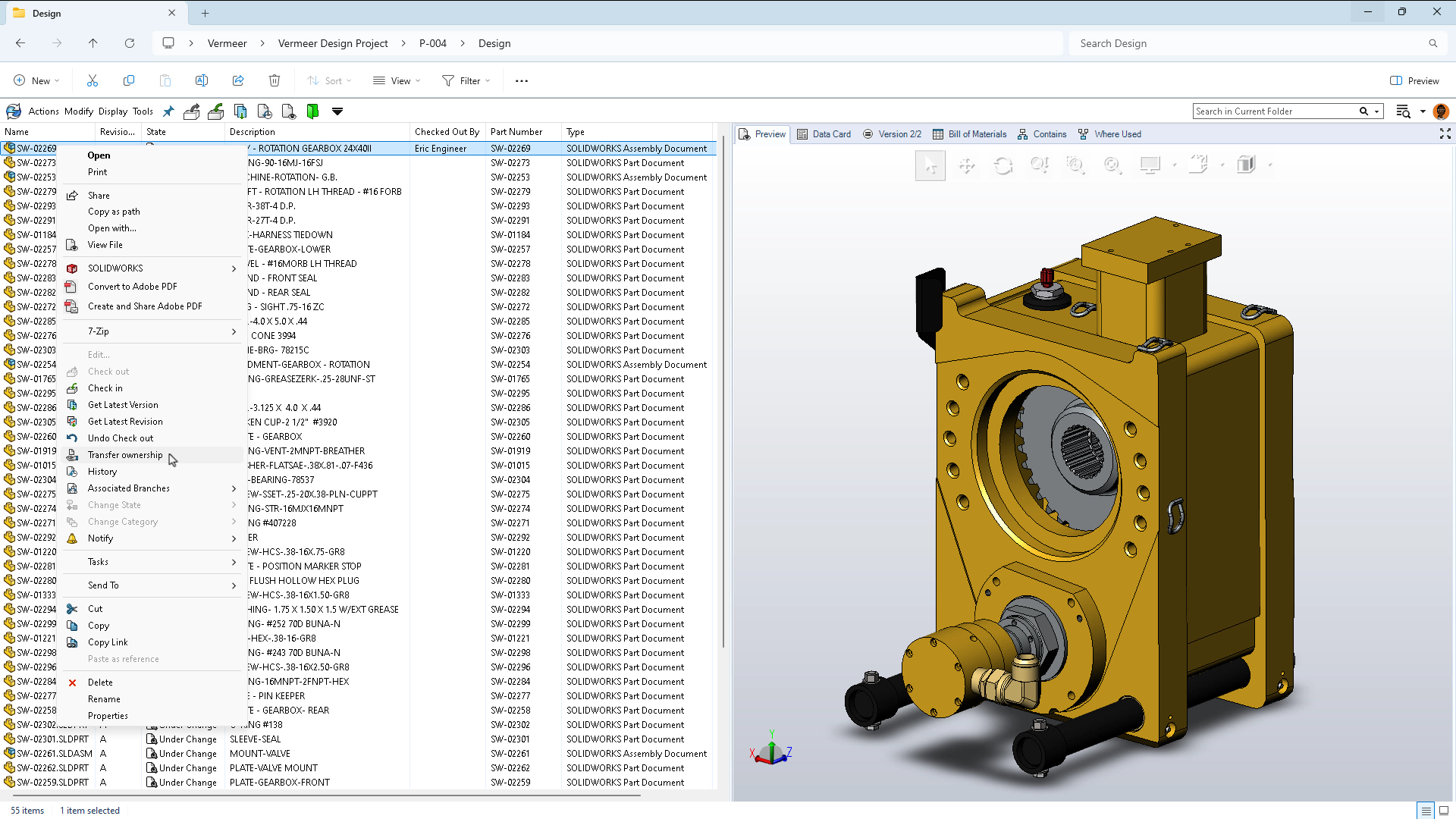Image resolution: width=1456 pixels, height=819 pixels.
Task: Open the Tools menu in the PDM toolbar
Action: [x=143, y=111]
